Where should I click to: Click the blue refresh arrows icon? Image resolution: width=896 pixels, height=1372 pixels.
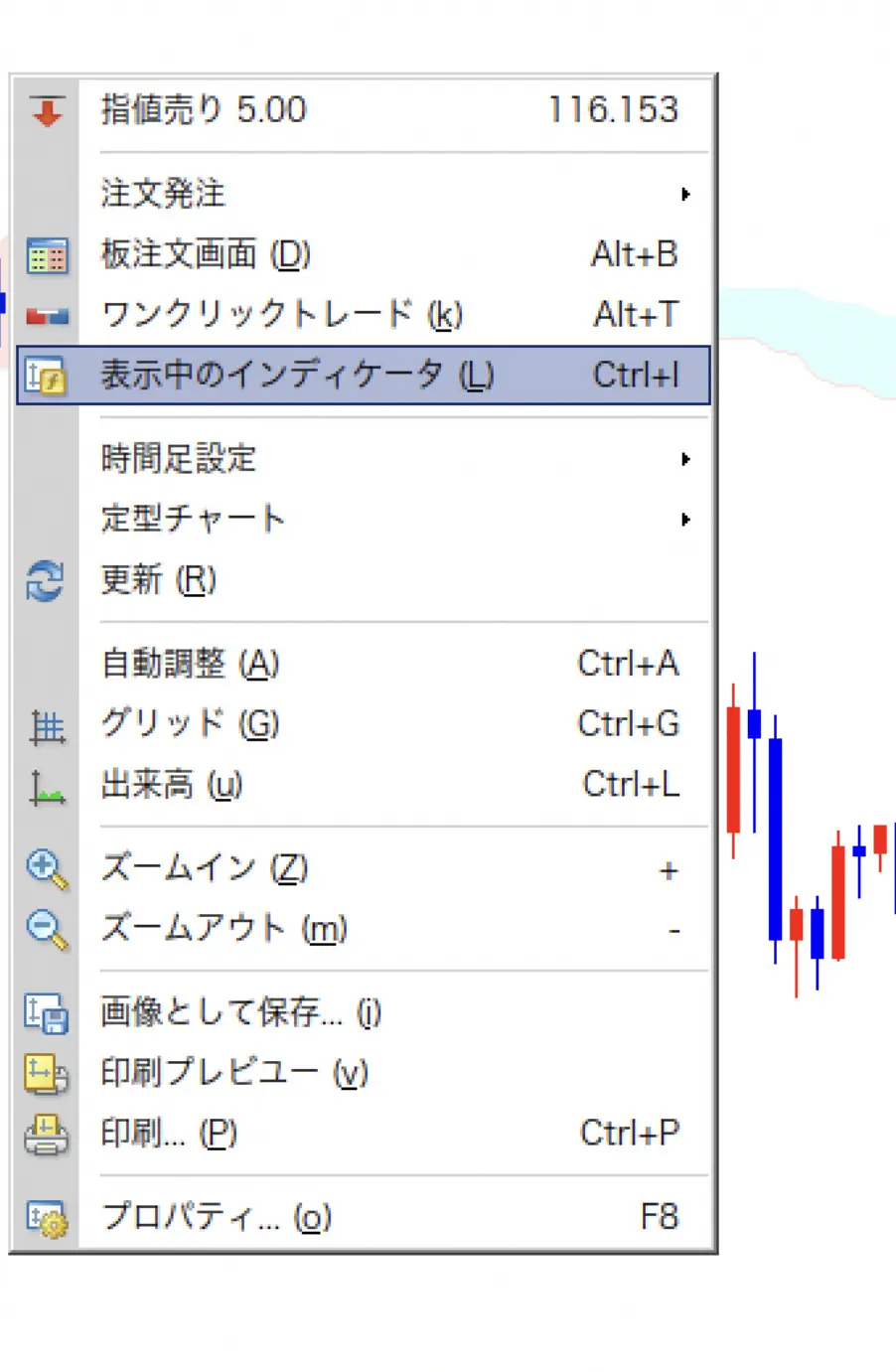45,582
